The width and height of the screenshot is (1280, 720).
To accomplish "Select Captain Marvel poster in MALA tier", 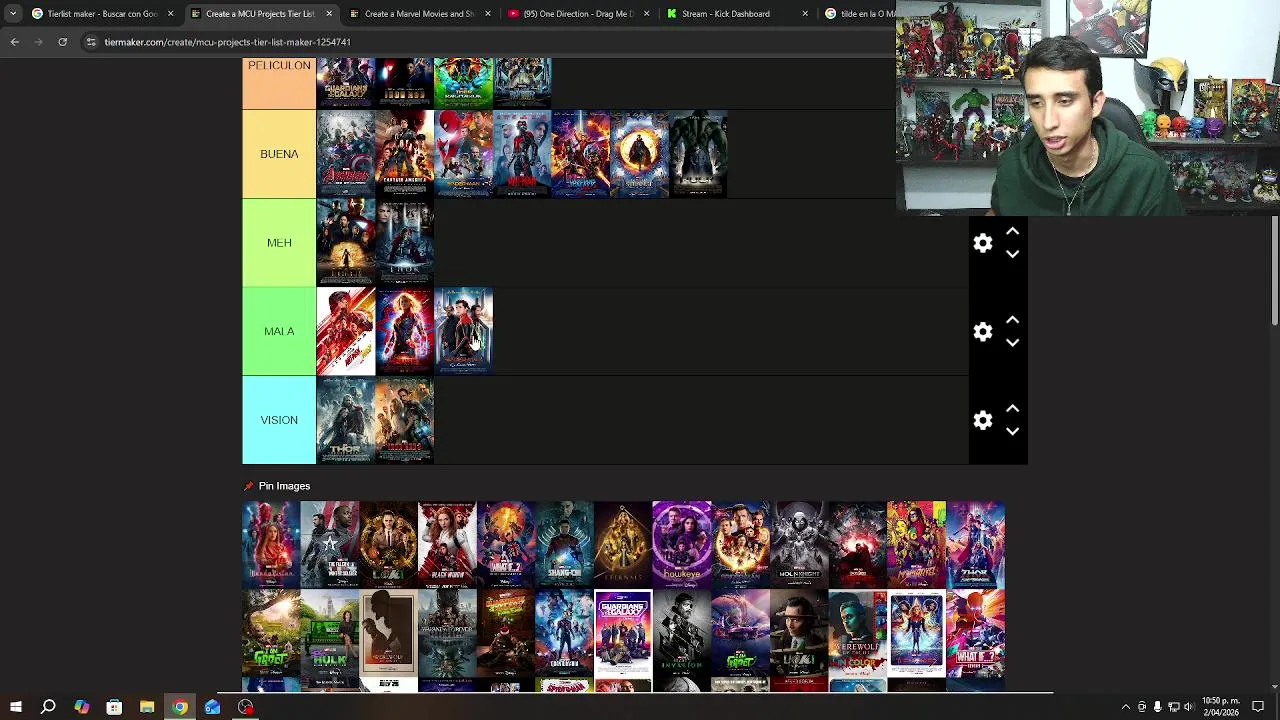I will tap(405, 331).
